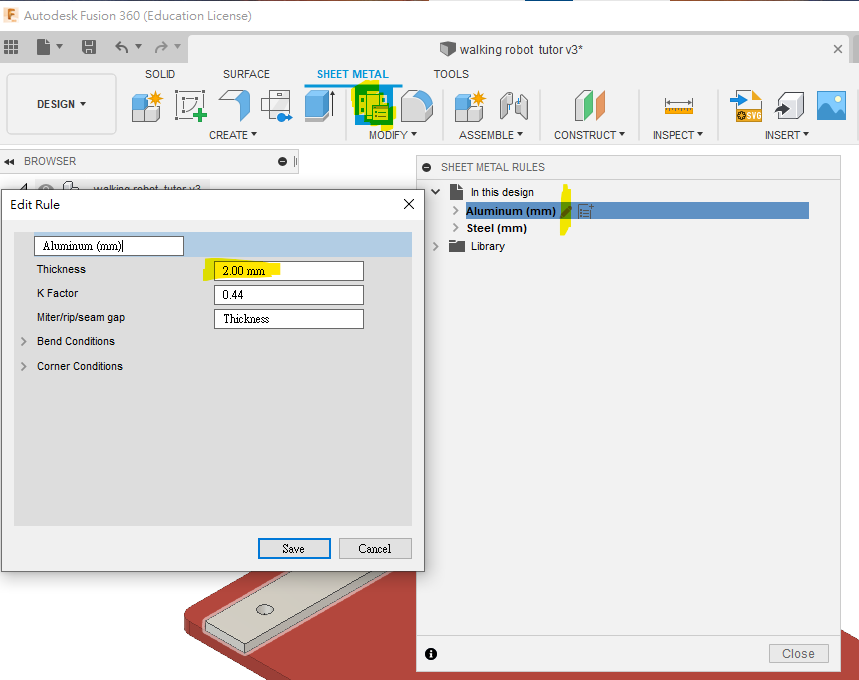Expand Bend Conditions section
This screenshot has width=859, height=680.
[23, 342]
